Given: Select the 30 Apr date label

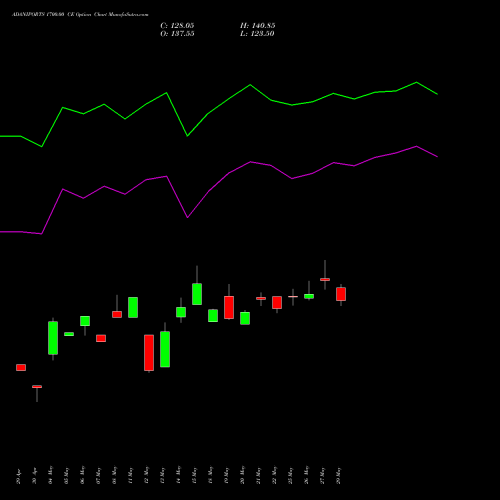Looking at the screenshot, I should (34, 476).
